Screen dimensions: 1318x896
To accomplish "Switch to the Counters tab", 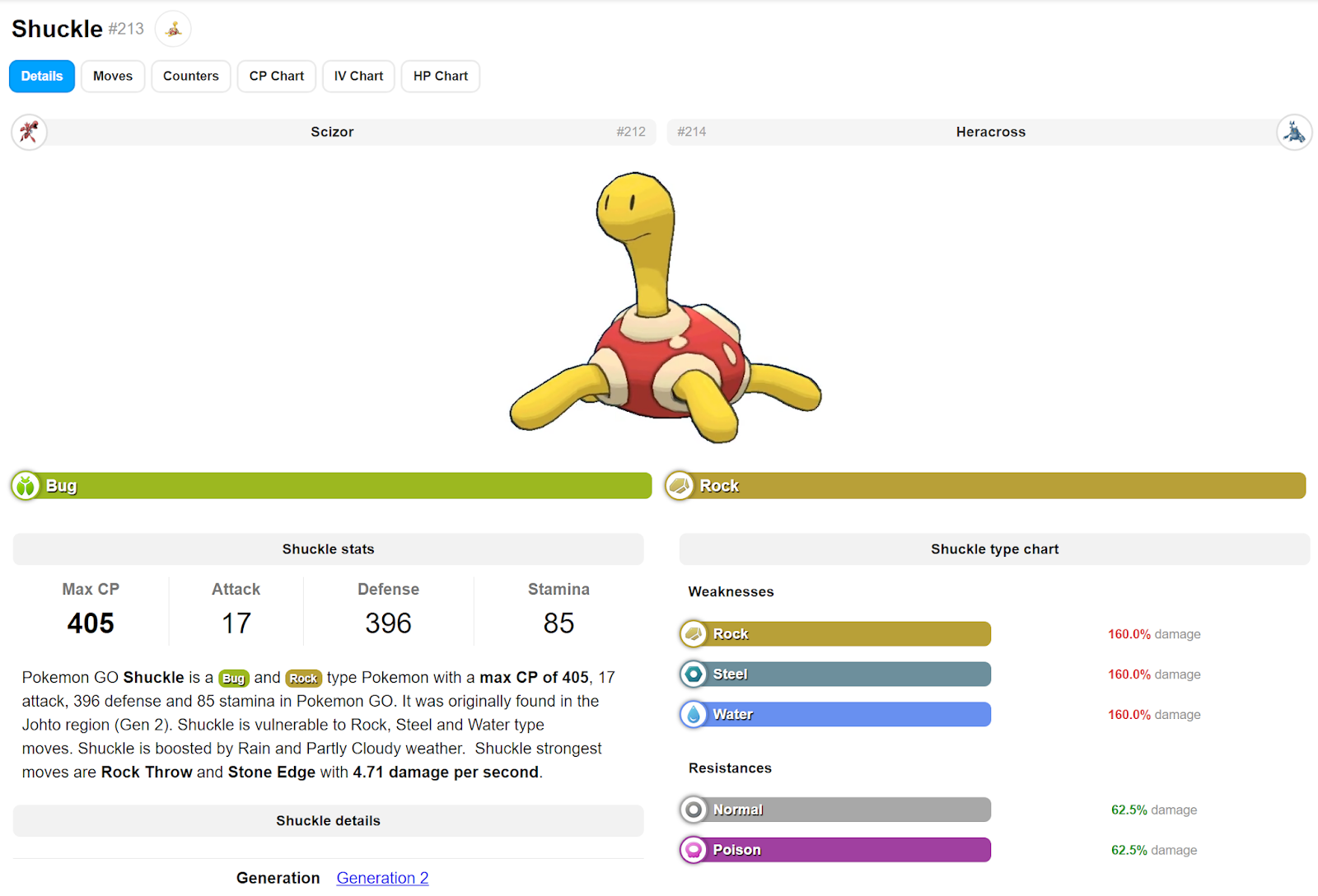I will [191, 76].
